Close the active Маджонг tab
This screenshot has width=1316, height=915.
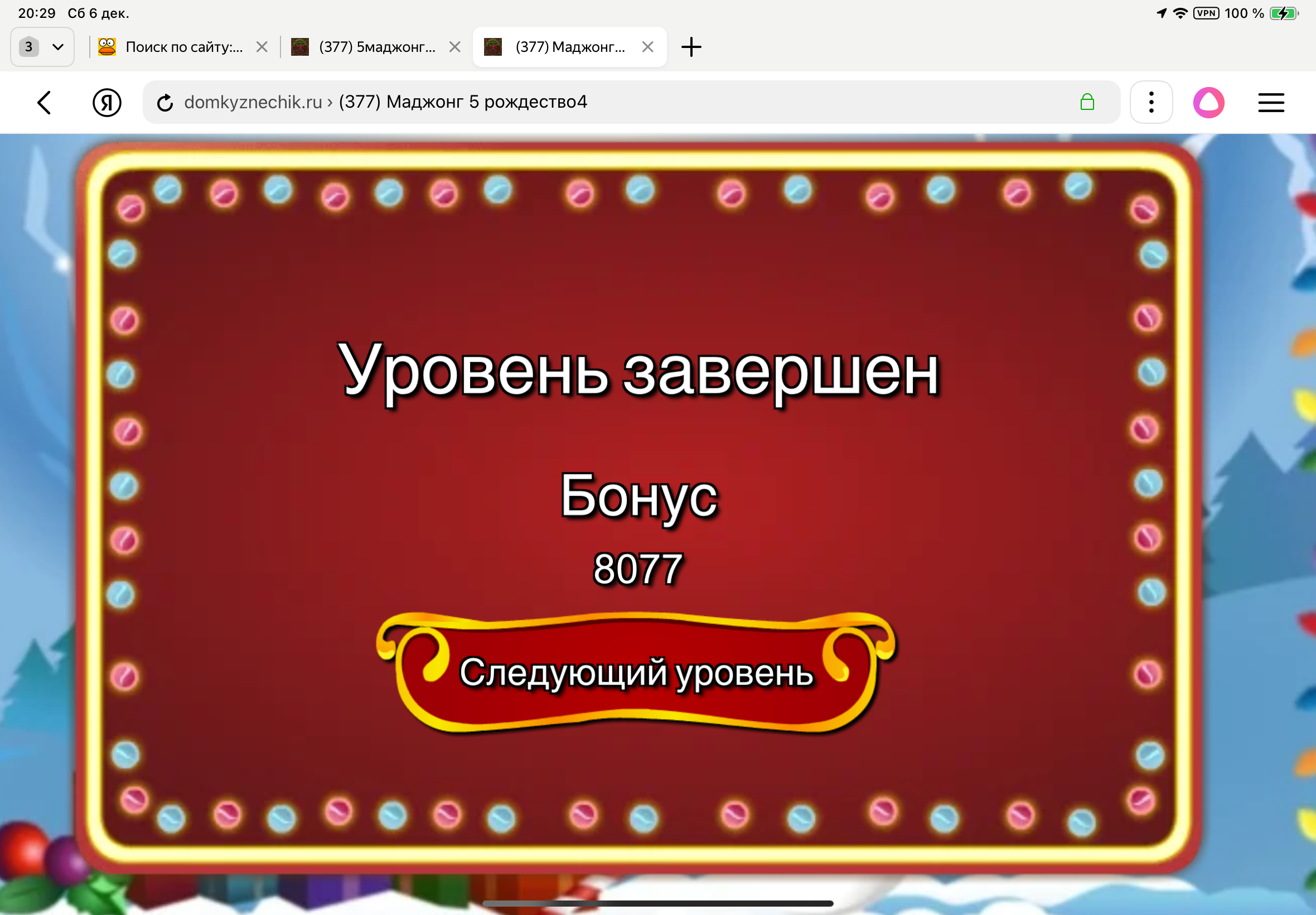pos(647,47)
